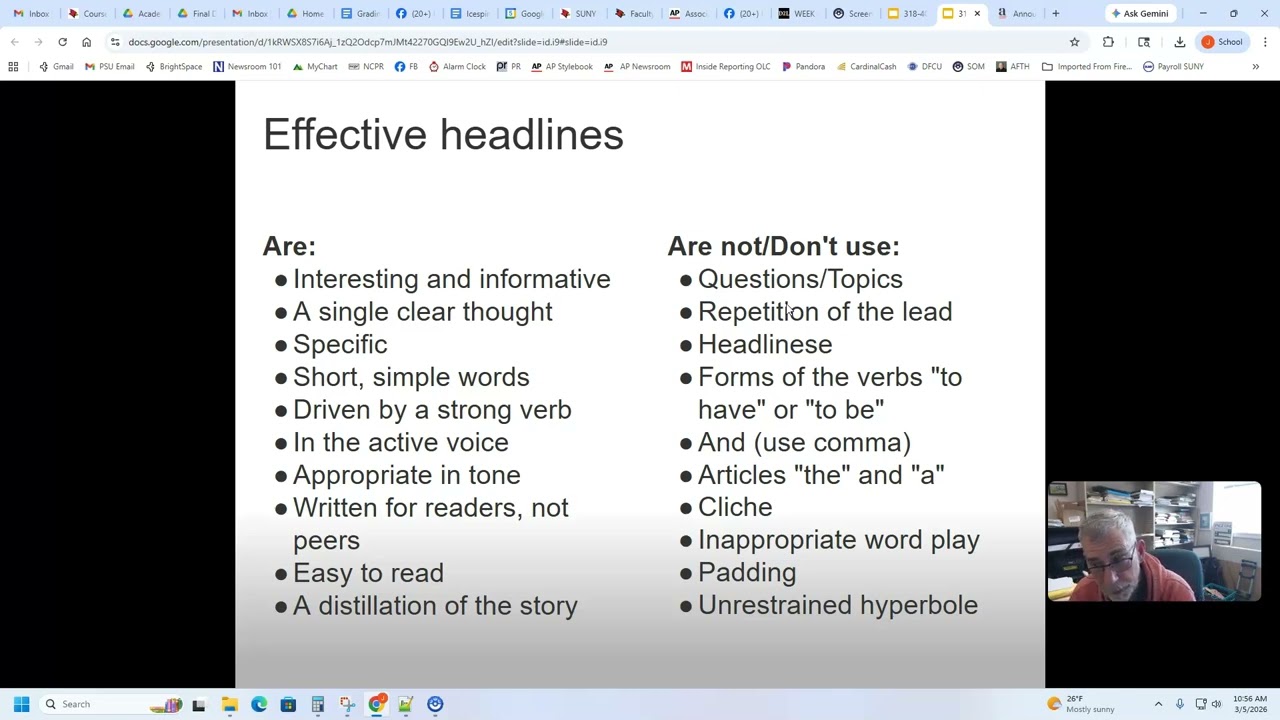Click the back navigation arrow

coord(14,42)
